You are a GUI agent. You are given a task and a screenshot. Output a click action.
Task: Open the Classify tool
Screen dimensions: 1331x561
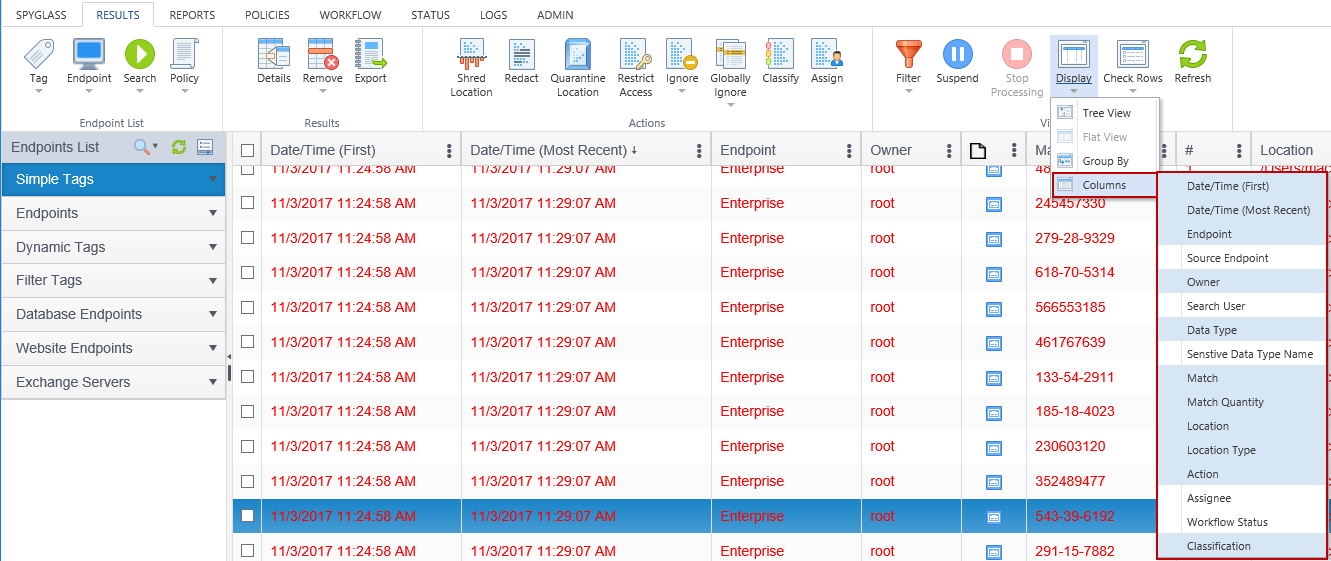tap(780, 54)
